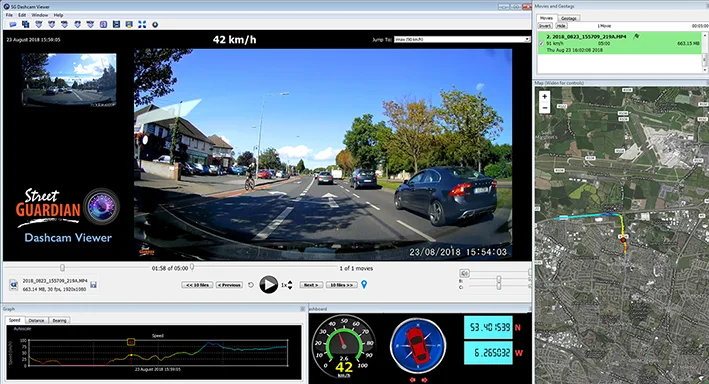Adjust the 1x playback speed stepper

290,285
